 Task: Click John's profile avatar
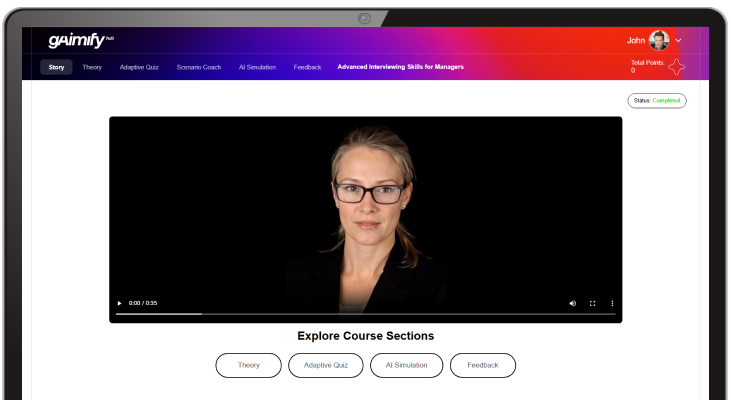(x=659, y=40)
